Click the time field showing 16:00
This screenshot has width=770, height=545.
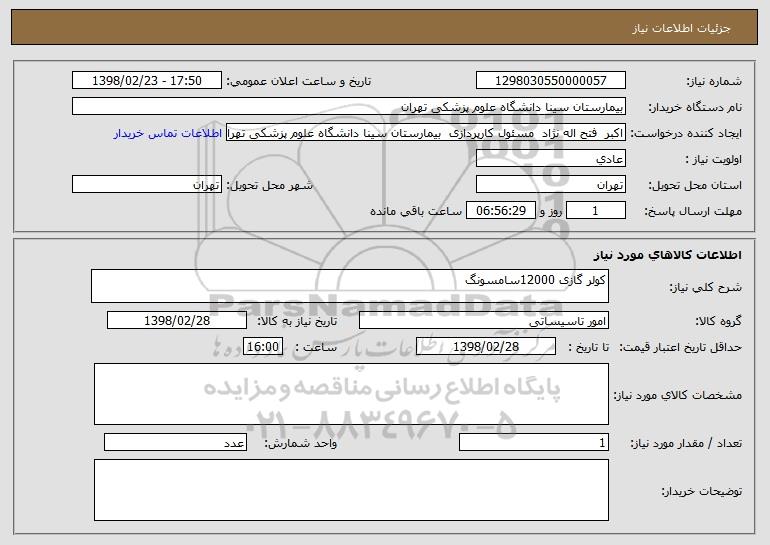[263, 347]
